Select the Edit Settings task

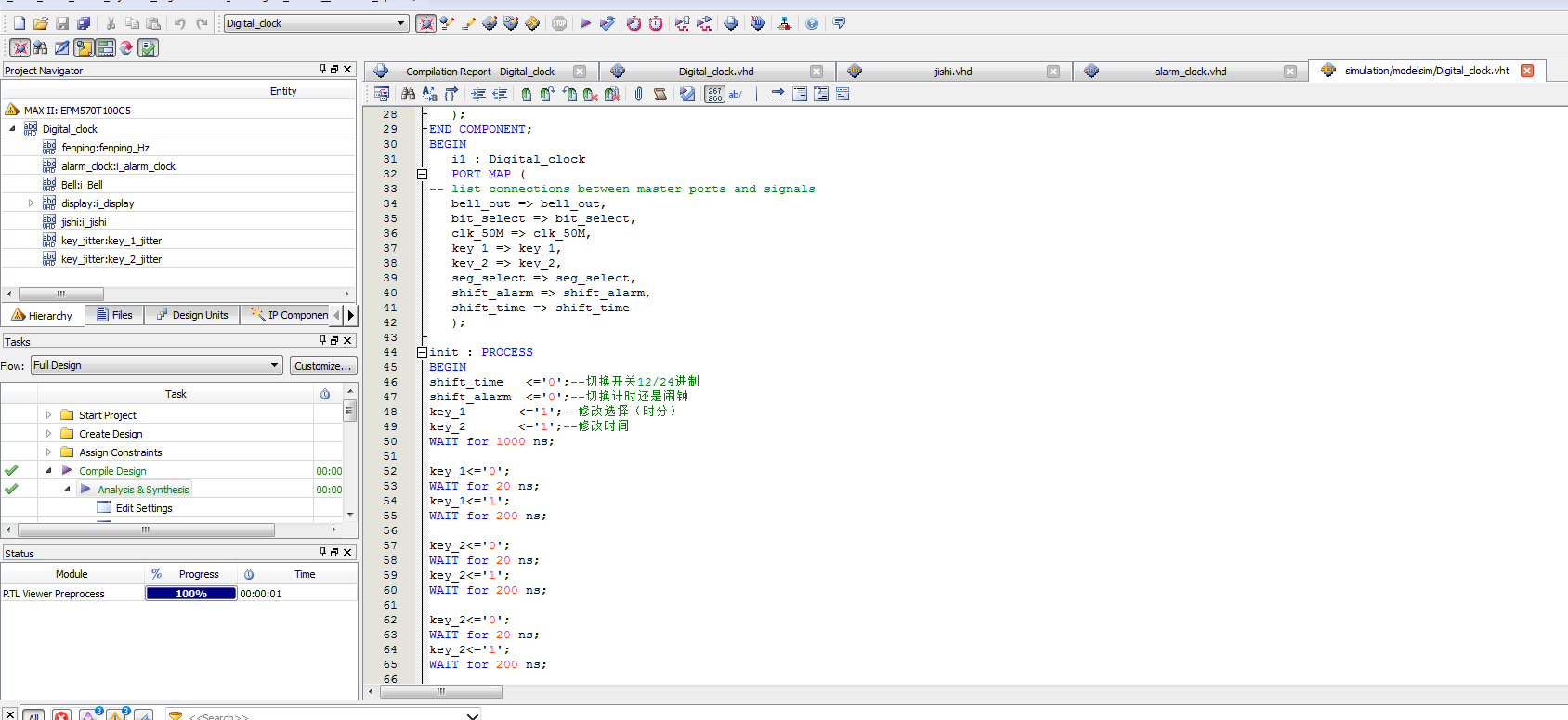coord(144,508)
